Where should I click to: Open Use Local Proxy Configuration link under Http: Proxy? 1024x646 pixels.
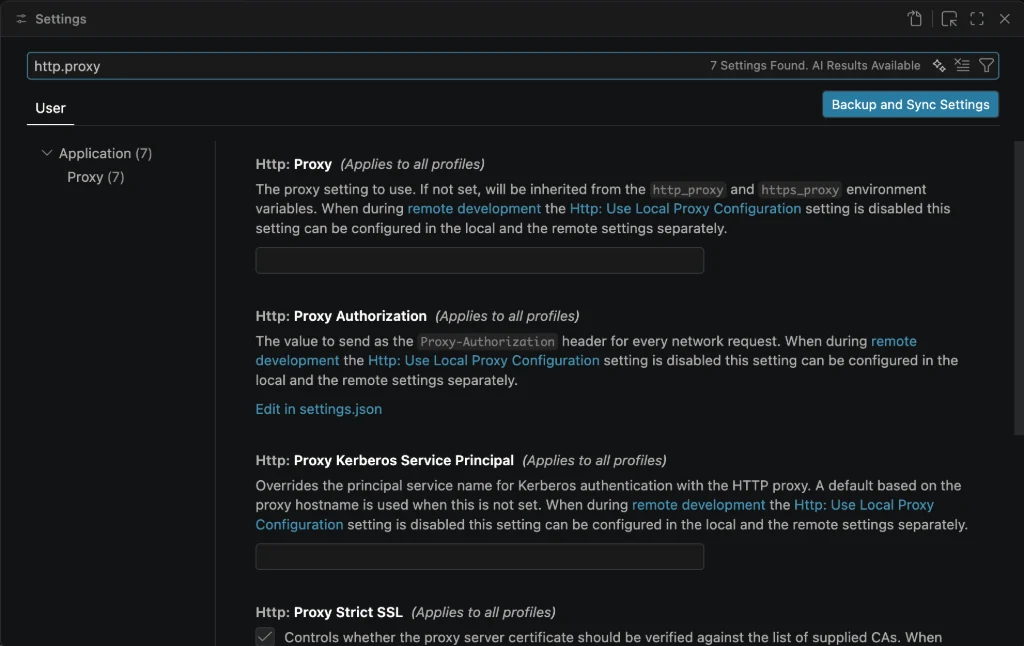coord(685,208)
